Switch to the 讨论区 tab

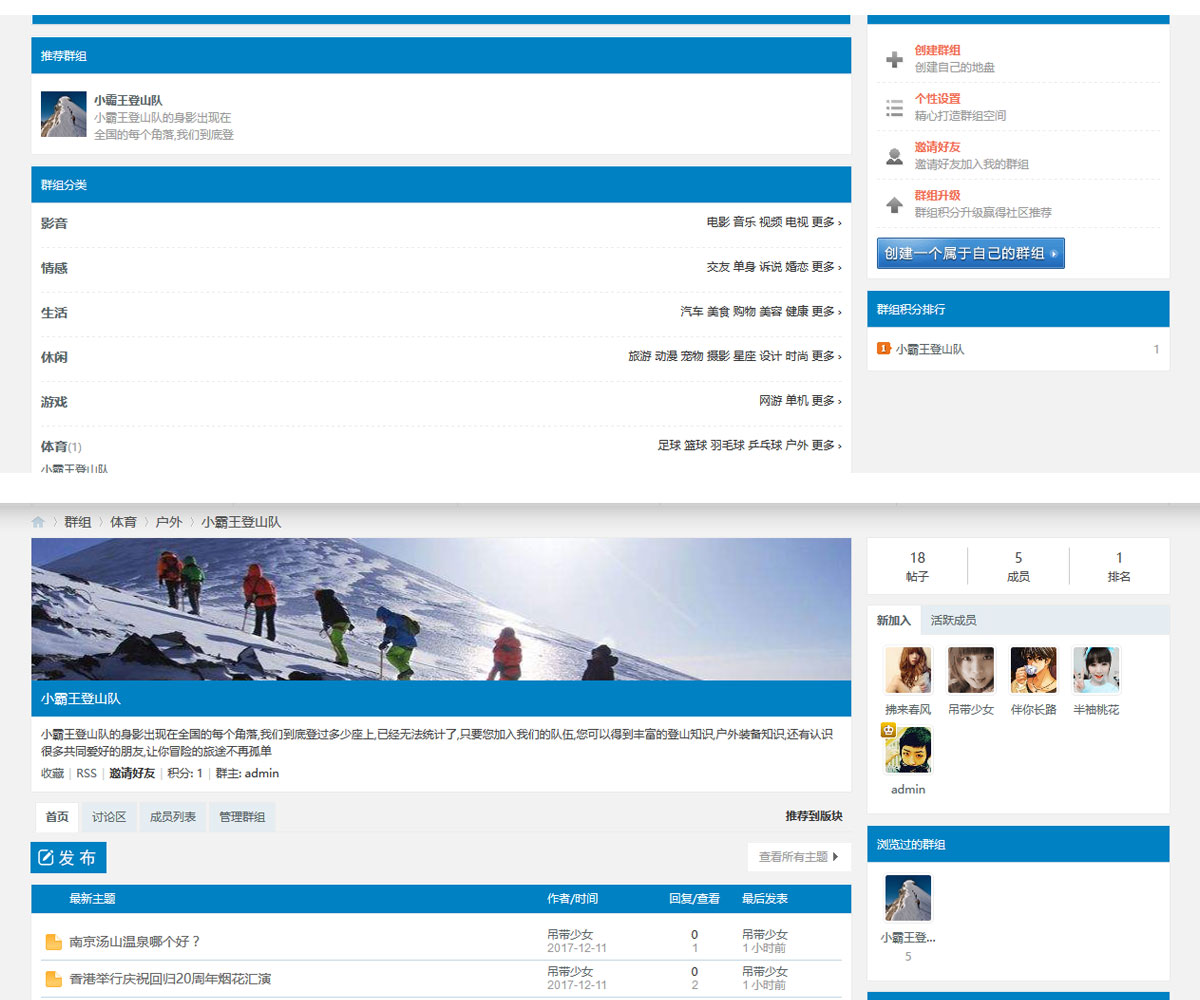[109, 817]
